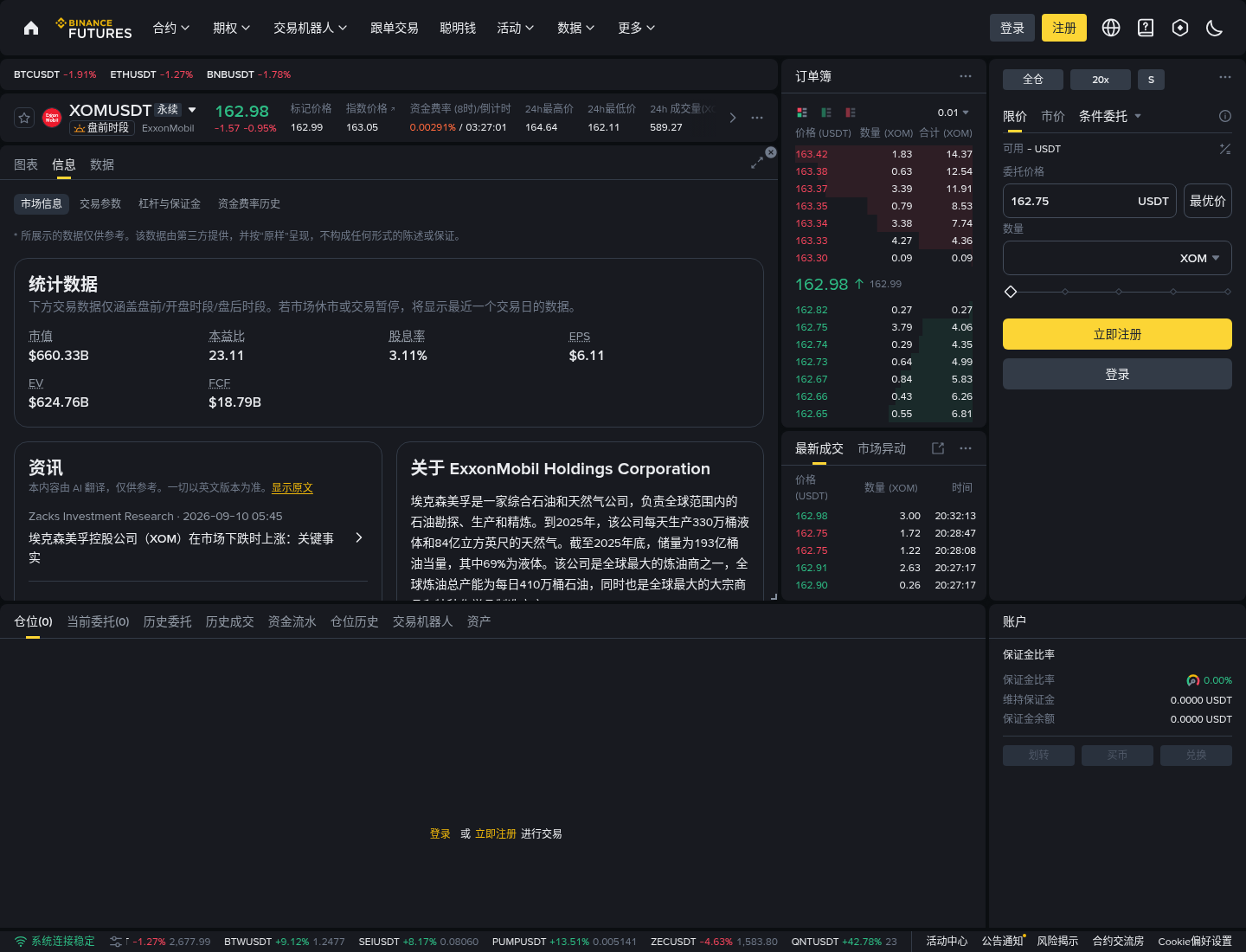Screen dimensions: 1246x952
Task: Favorite XOMUSDT with the star icon
Action: click(24, 118)
